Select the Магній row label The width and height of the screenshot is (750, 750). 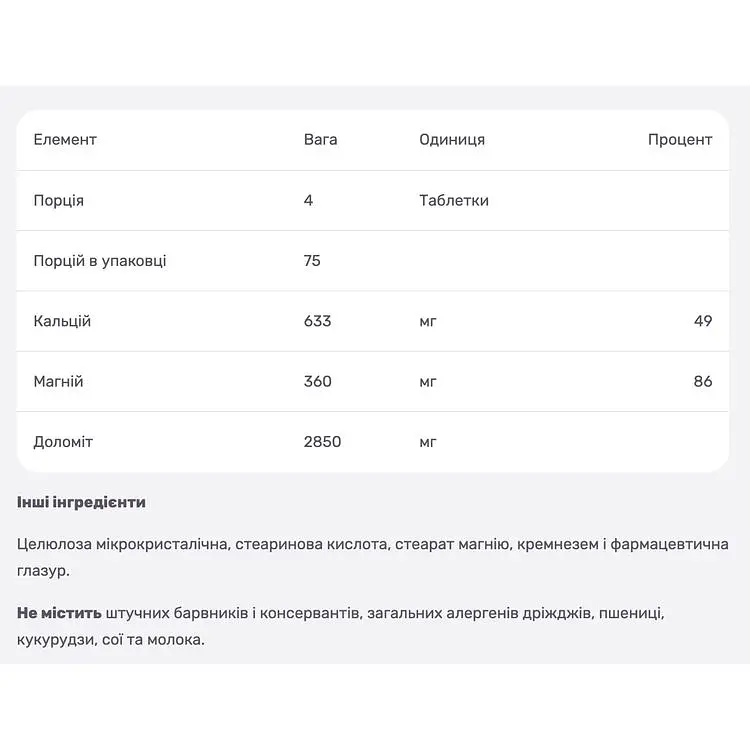point(58,381)
